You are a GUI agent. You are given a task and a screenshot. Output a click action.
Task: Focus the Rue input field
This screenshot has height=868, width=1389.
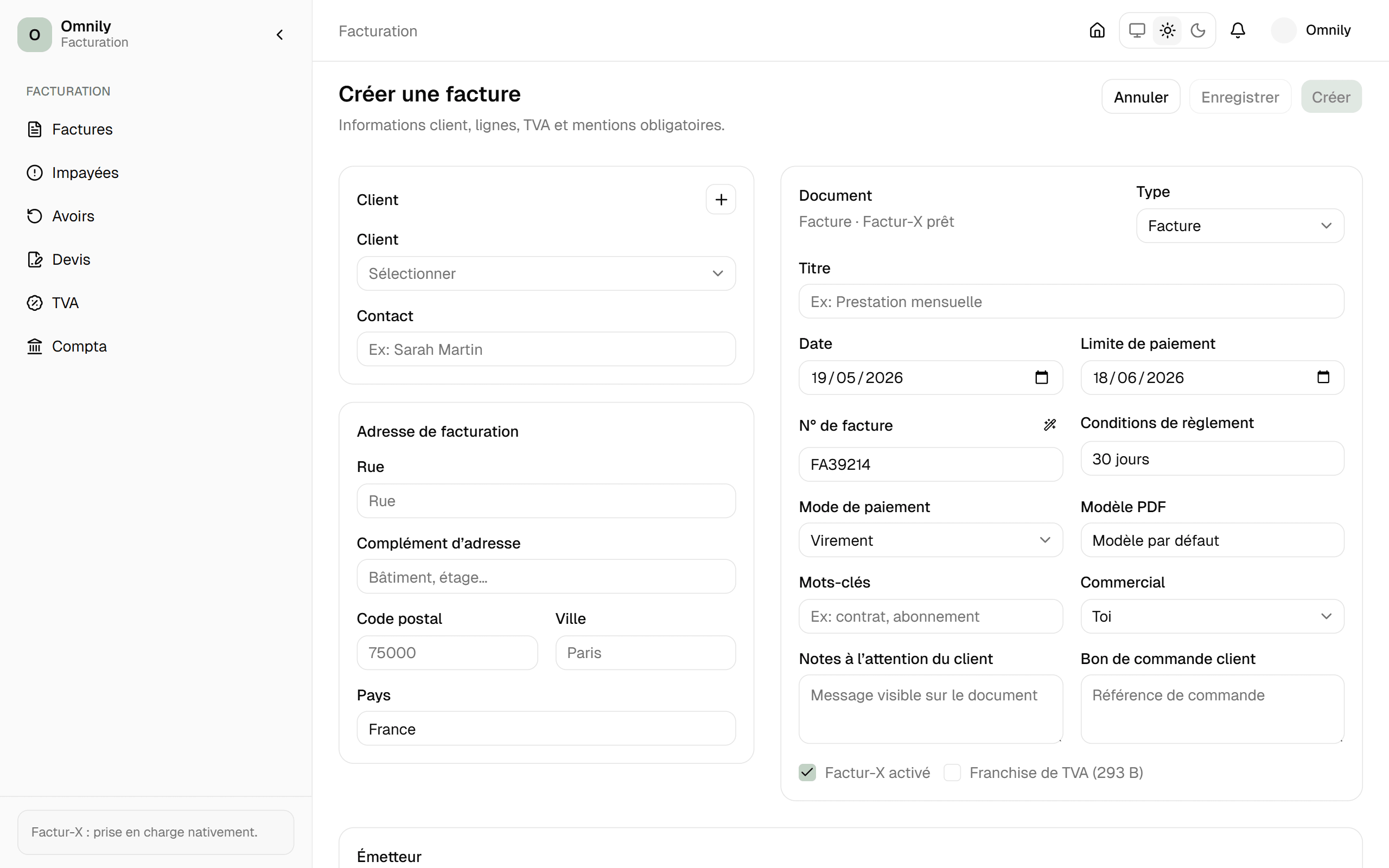pyautogui.click(x=546, y=501)
